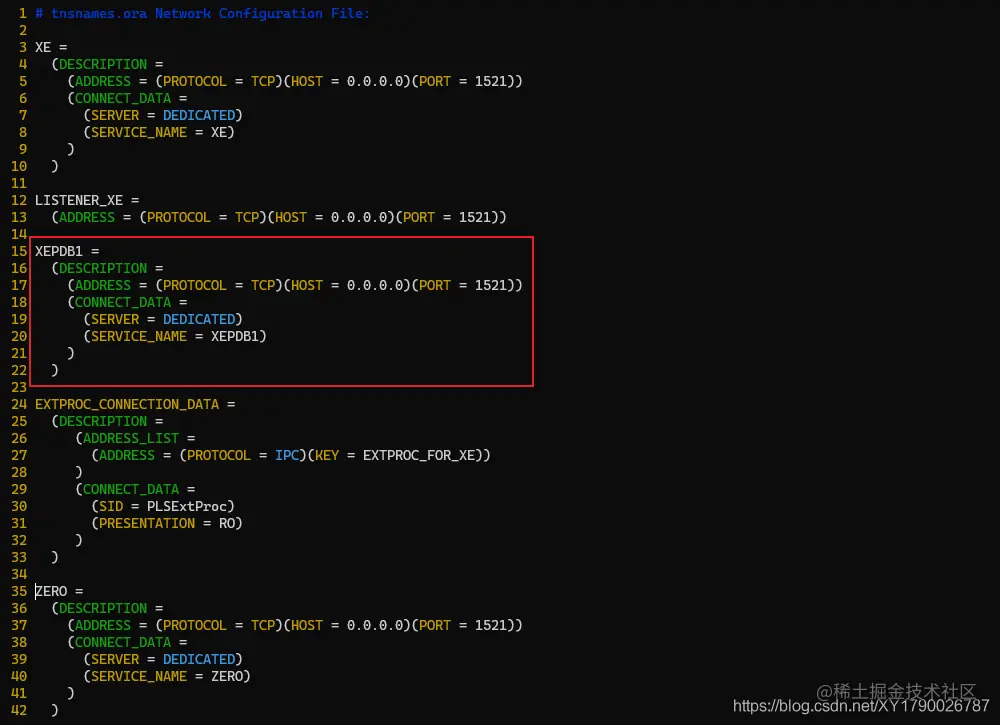This screenshot has height=725, width=1000.
Task: Click "HOST" keyword on line 37
Action: pos(307,626)
